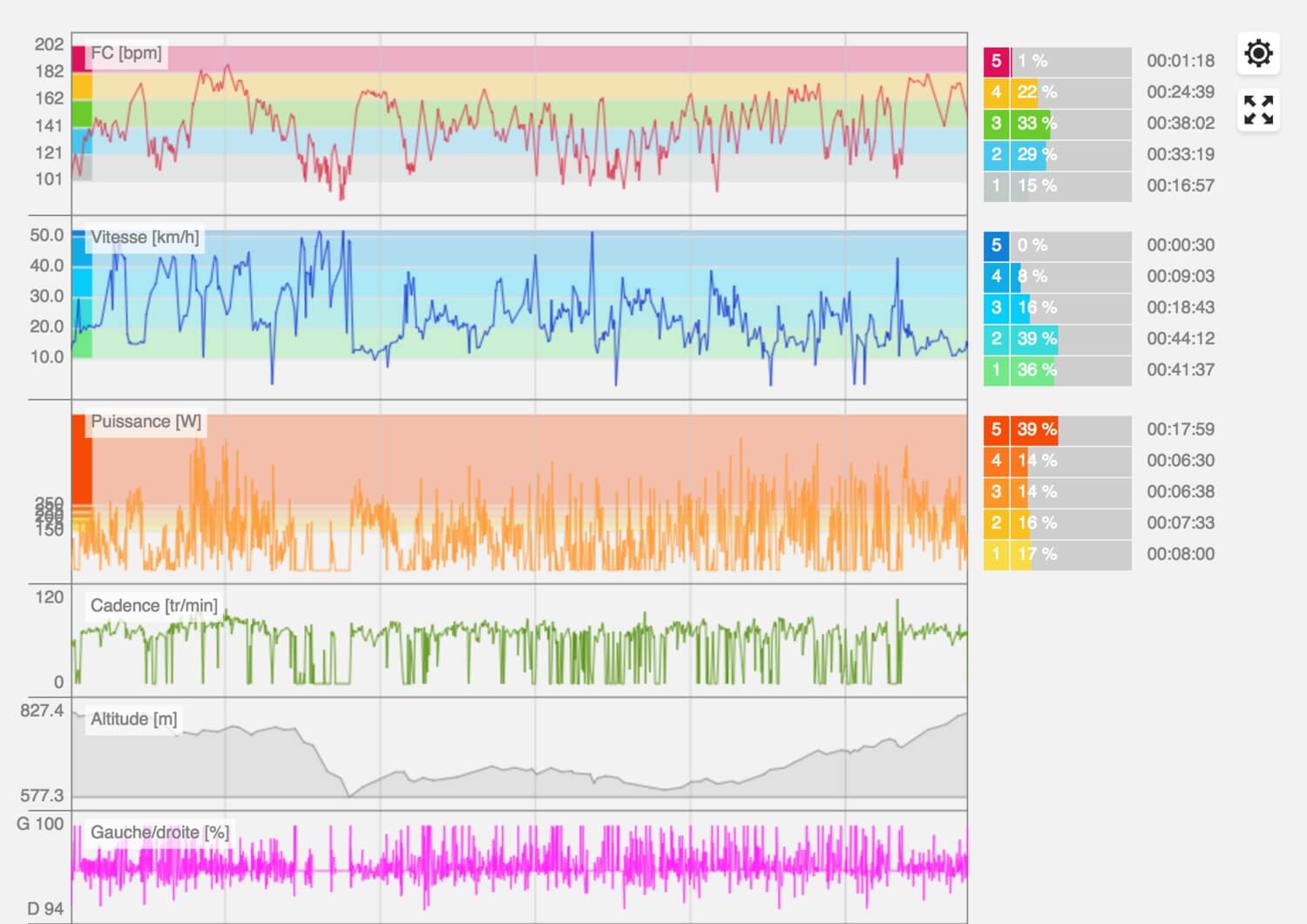
Task: Click power zone 3 time 00:06:38
Action: pos(1181,492)
